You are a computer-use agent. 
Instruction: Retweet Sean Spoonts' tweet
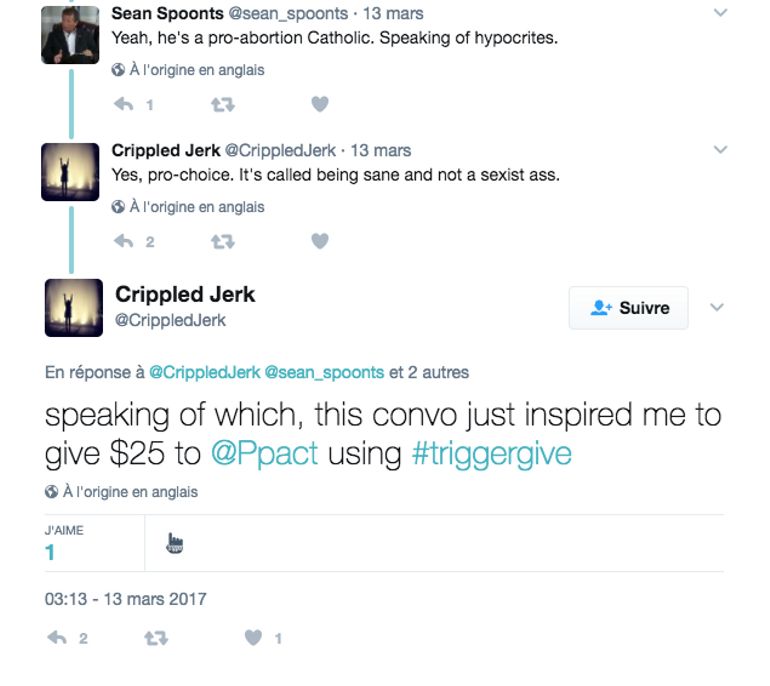pos(222,104)
